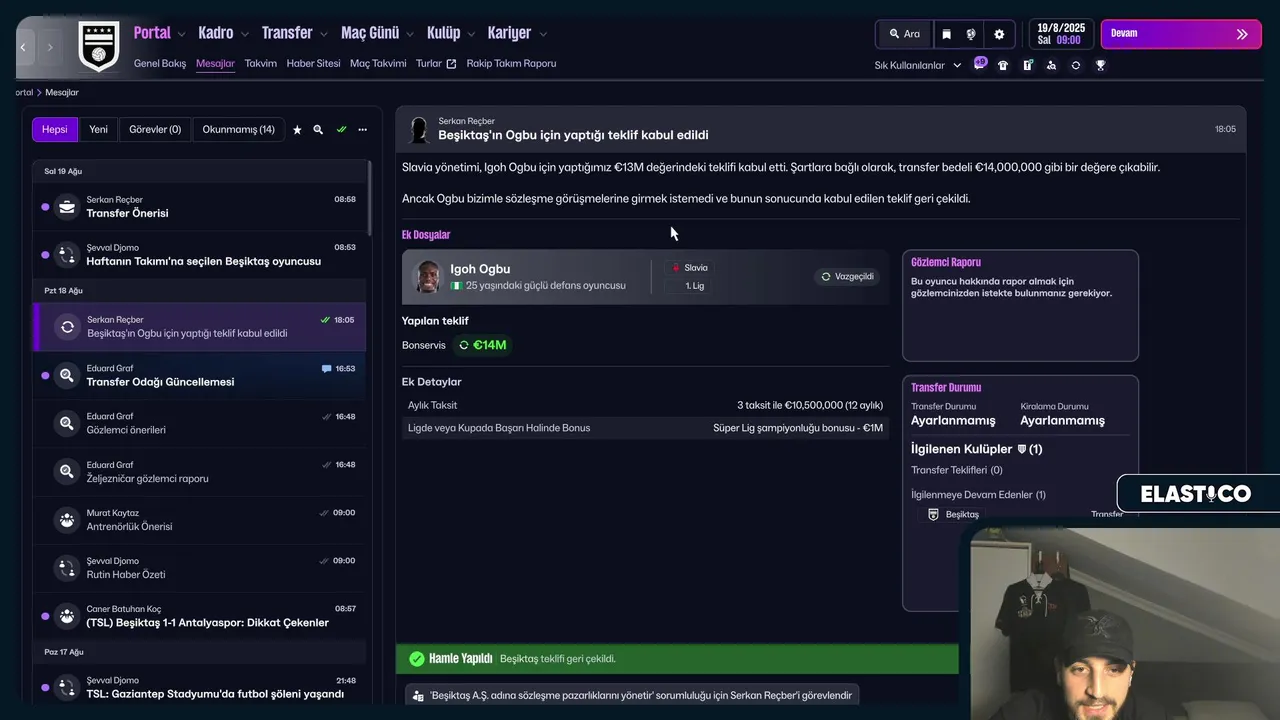The image size is (1280, 720).
Task: Open the Transfer Önerisi message
Action: pos(199,207)
